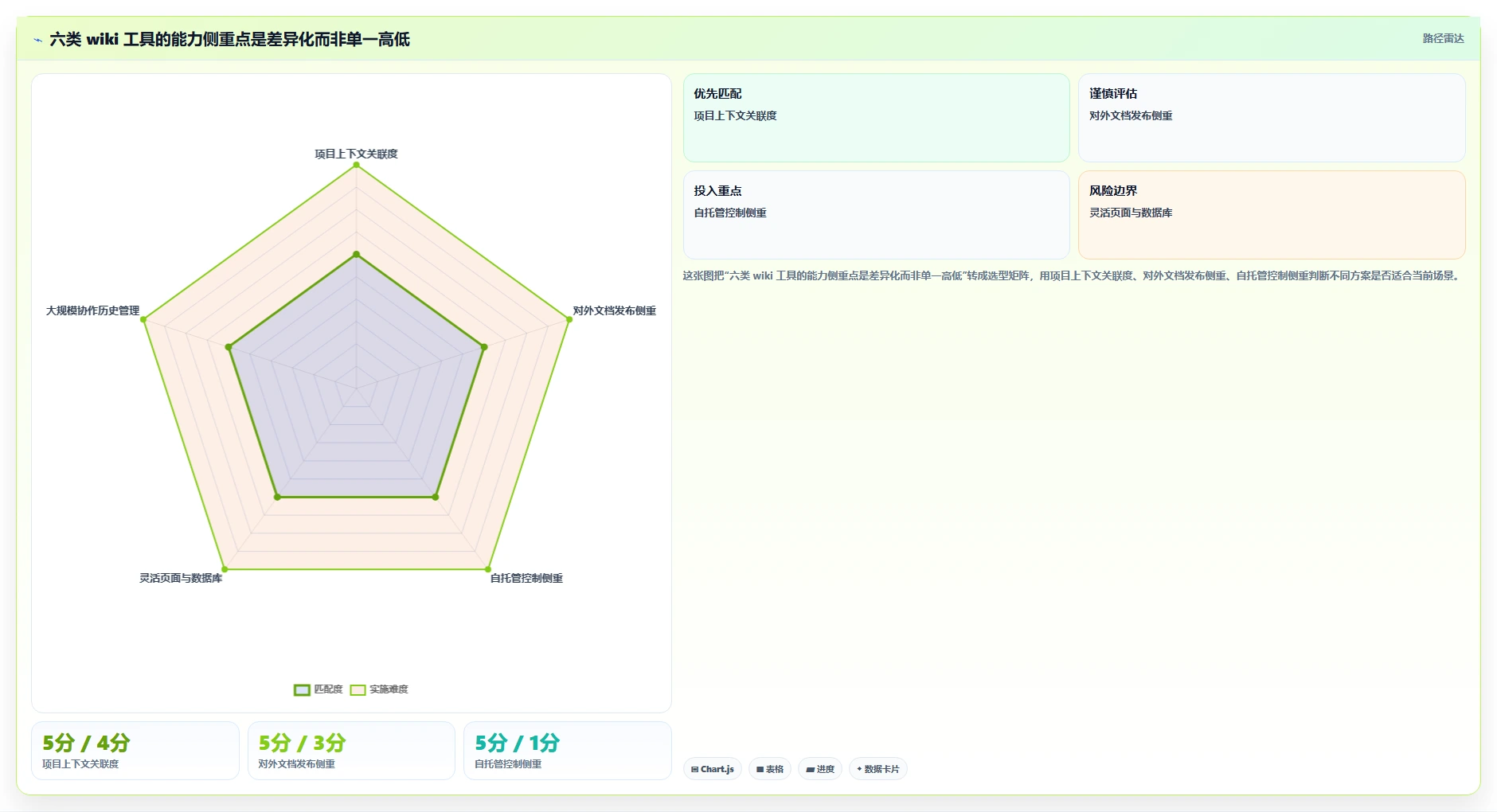Toggle the 匹配度 legend swatch
This screenshot has height=812, width=1497.
(302, 689)
